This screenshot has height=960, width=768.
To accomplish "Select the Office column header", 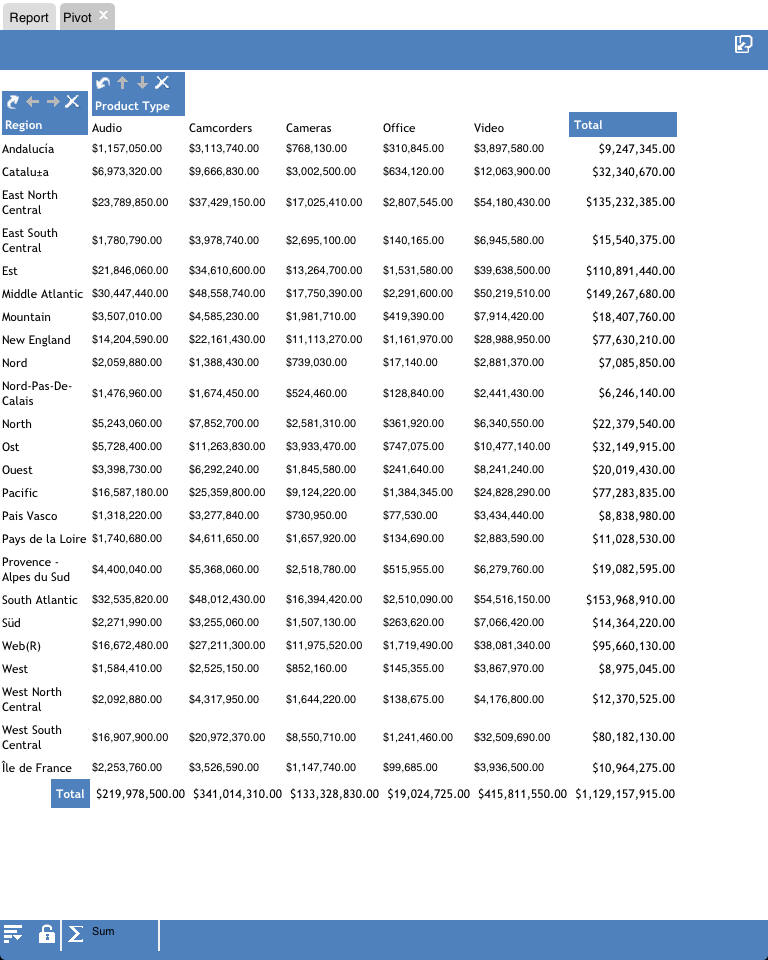I will point(399,128).
